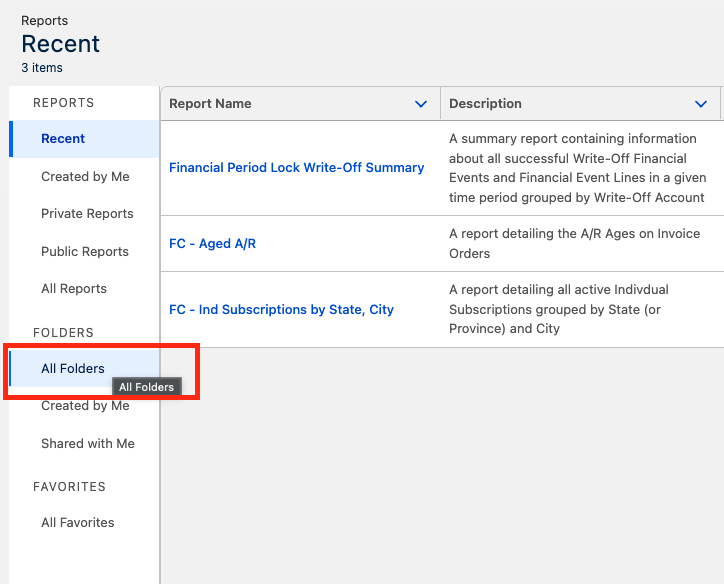Click the '3 items' count text
Image resolution: width=724 pixels, height=584 pixels.
[x=42, y=67]
